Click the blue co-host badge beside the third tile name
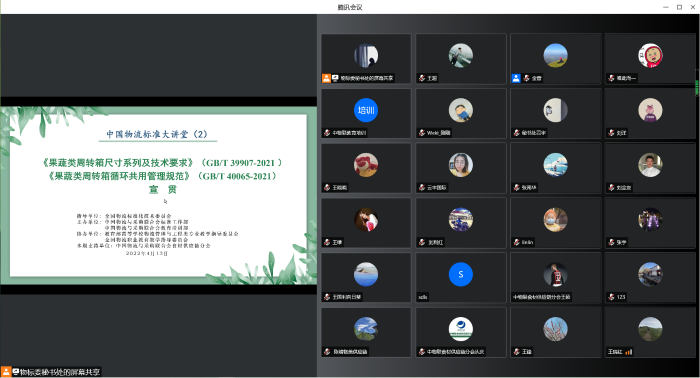700x378 pixels. click(516, 78)
